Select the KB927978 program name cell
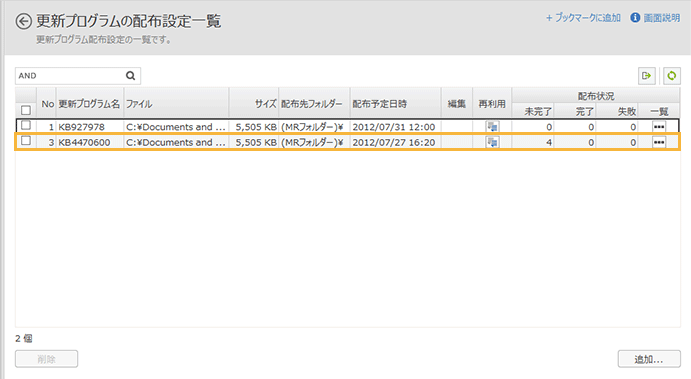This screenshot has width=691, height=379. pyautogui.click(x=90, y=127)
